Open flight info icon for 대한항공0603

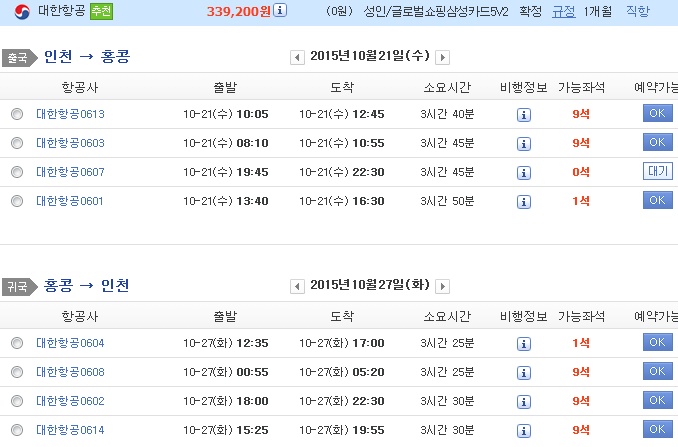tap(524, 144)
